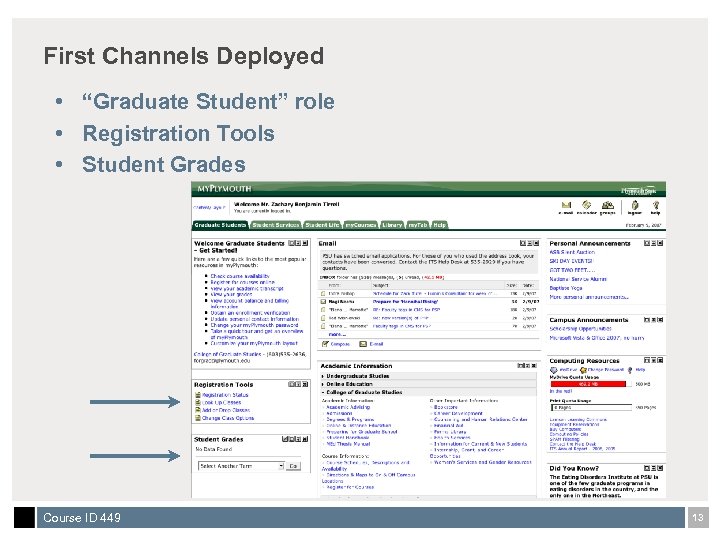The height and width of the screenshot is (540, 720).
Task: Switch to the Help tab
Action: (439, 225)
